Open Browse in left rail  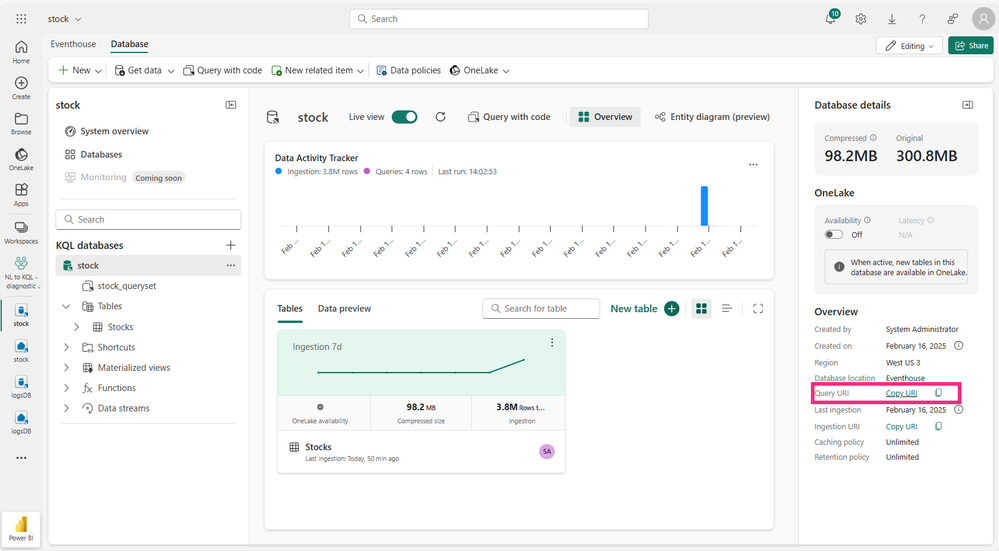click(x=21, y=124)
